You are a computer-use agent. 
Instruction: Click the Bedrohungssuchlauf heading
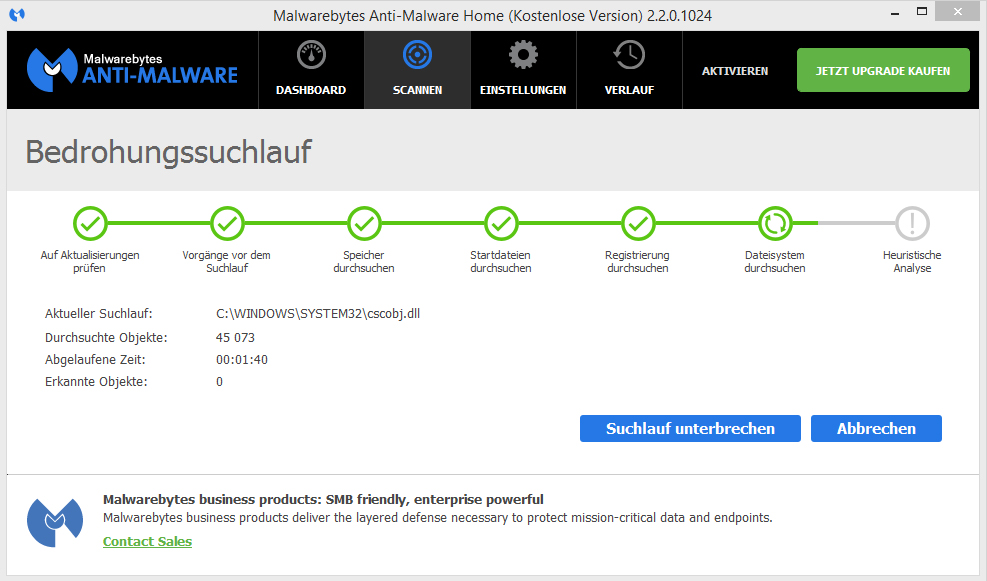[168, 152]
